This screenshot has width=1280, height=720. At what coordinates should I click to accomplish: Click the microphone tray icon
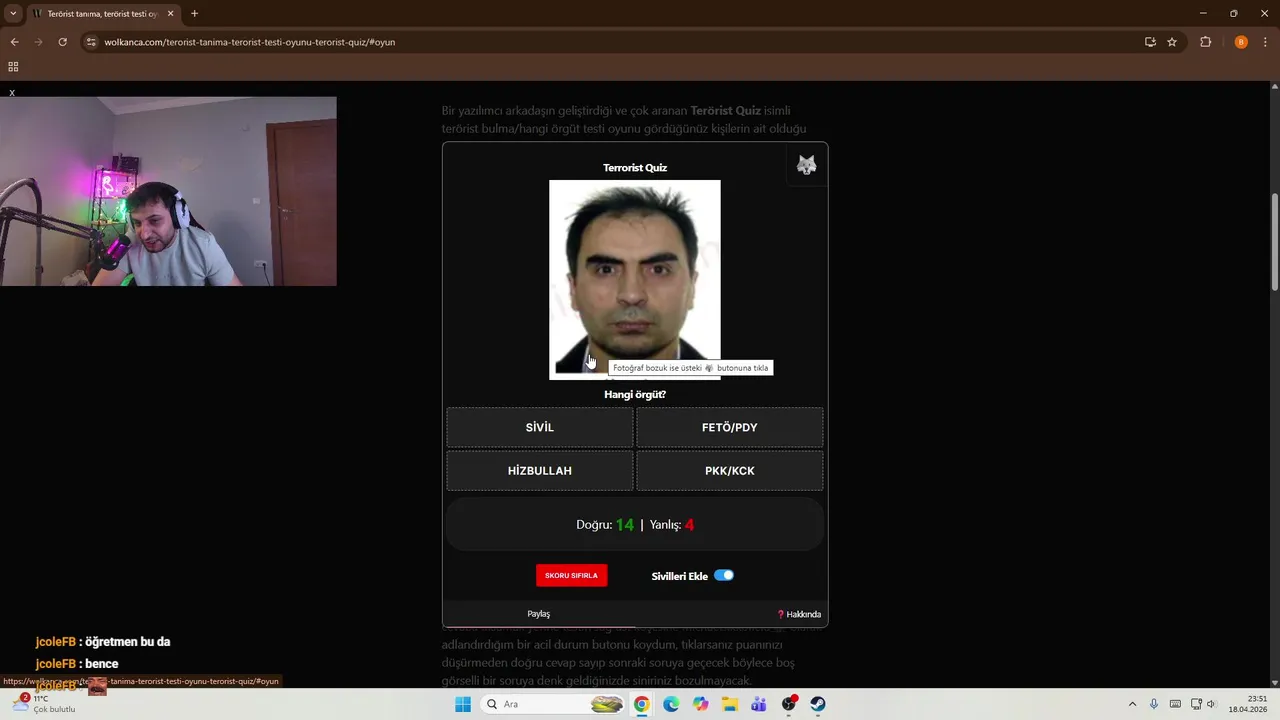click(x=1154, y=704)
